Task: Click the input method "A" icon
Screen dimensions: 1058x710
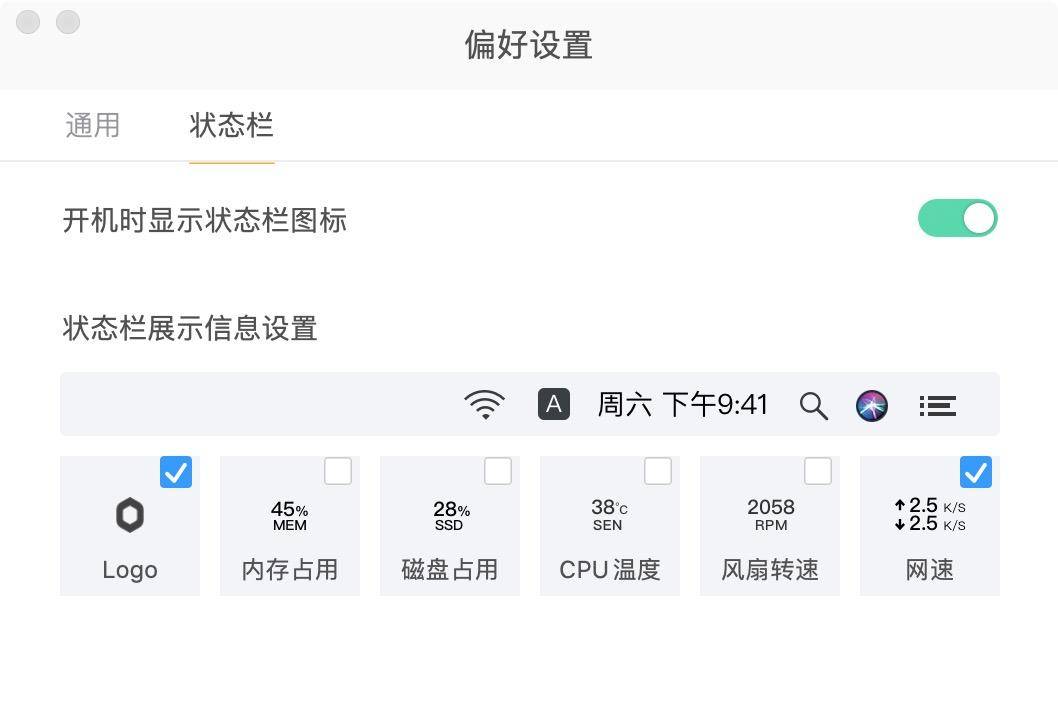Action: 554,405
